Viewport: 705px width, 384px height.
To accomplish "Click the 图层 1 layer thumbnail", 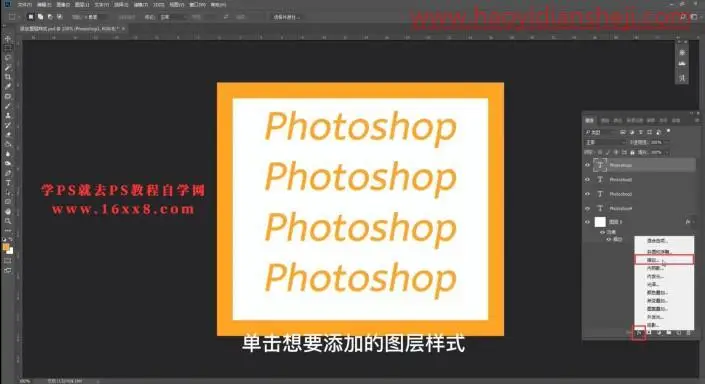I will click(x=600, y=222).
